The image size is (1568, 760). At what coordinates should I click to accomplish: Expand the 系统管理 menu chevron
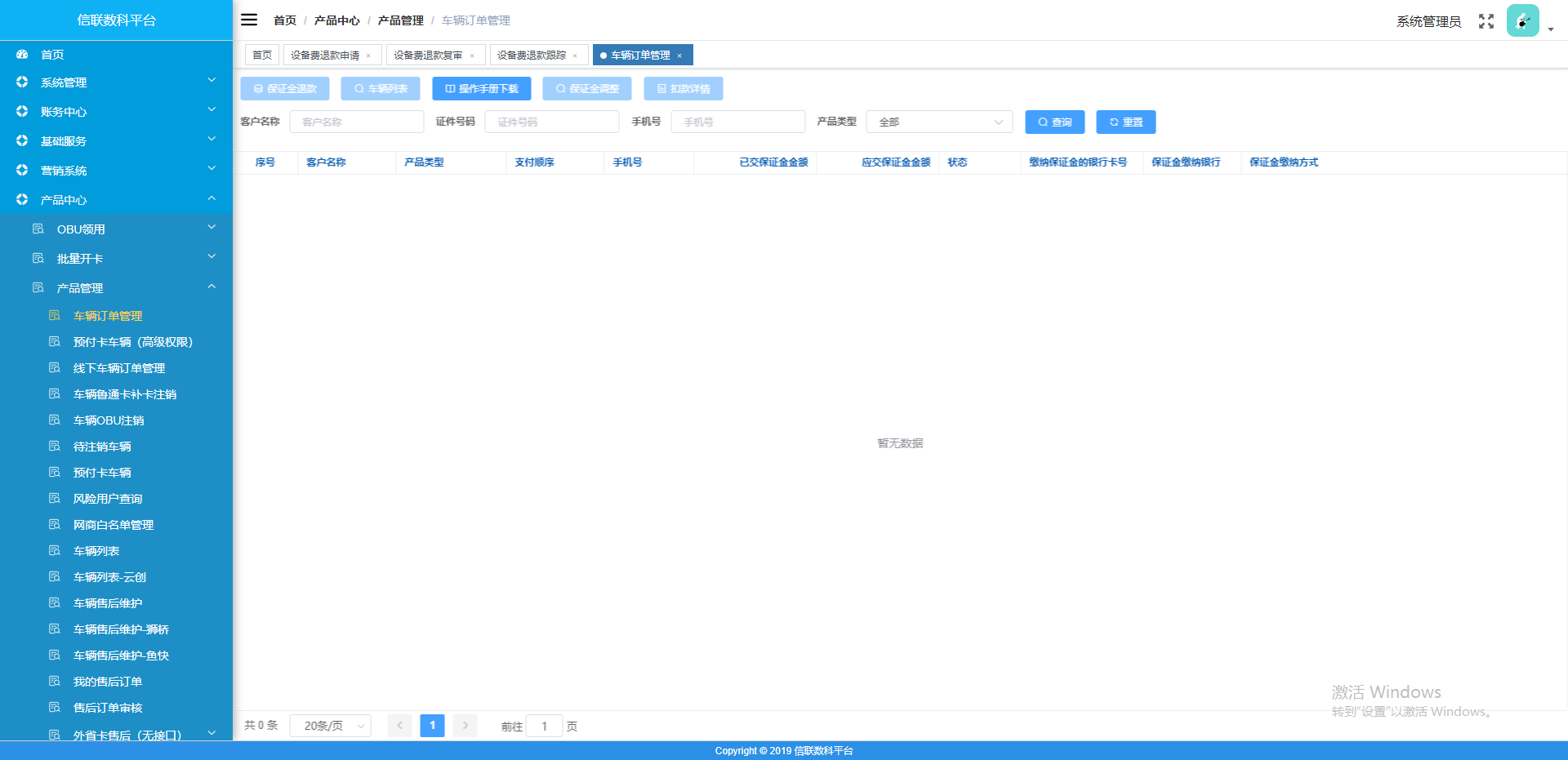[x=212, y=80]
